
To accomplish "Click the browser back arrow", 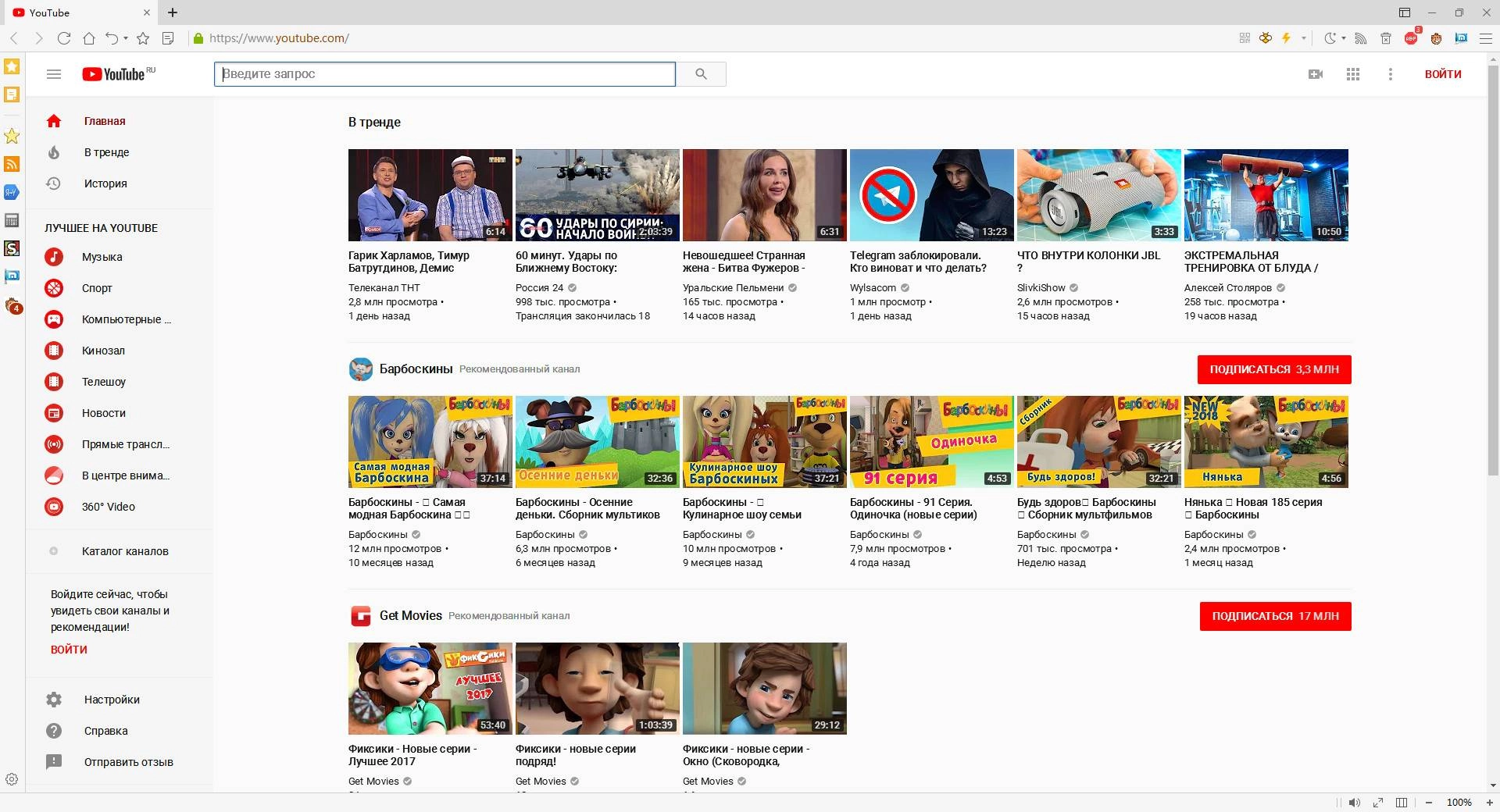I will 14,38.
